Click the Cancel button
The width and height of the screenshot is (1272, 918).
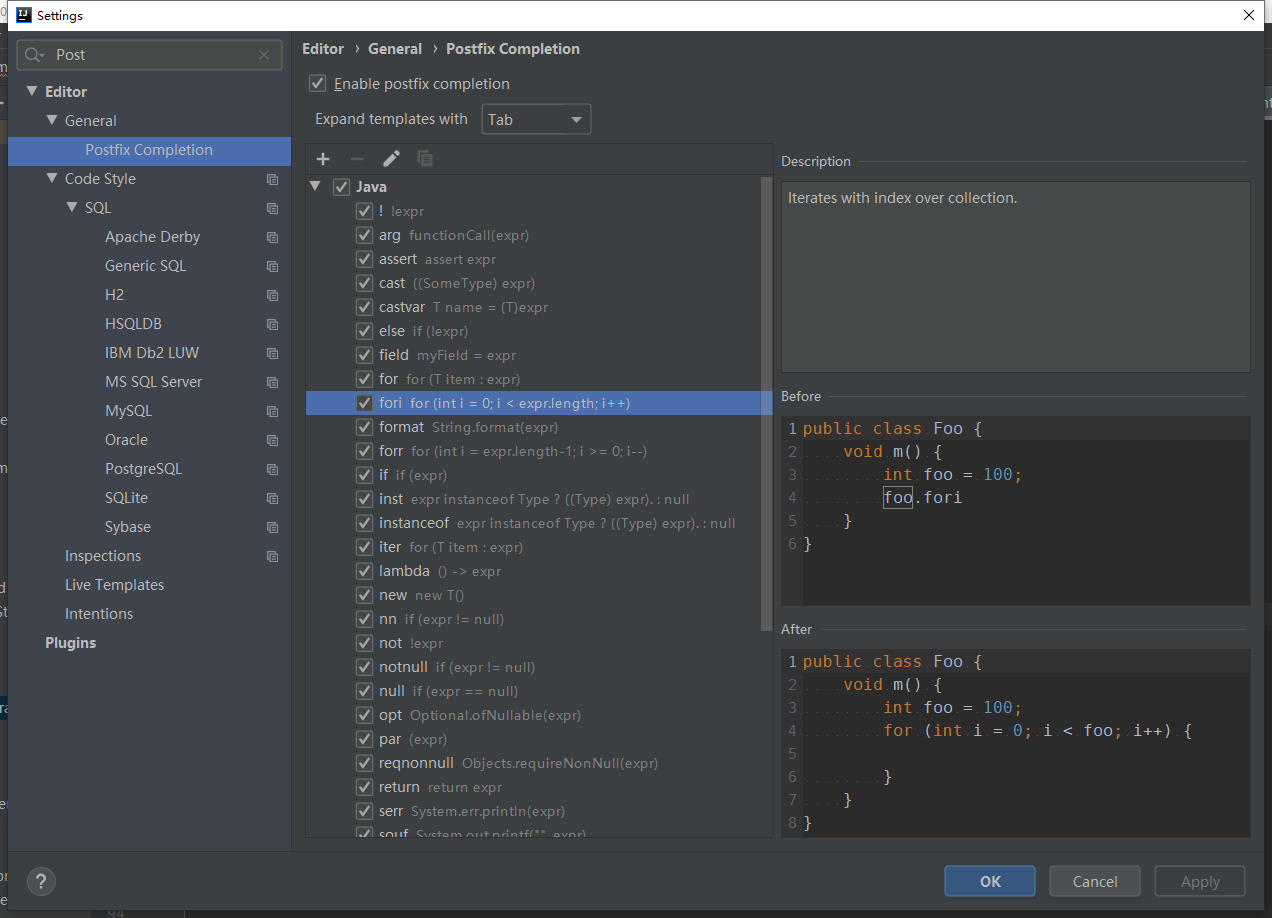click(1095, 881)
